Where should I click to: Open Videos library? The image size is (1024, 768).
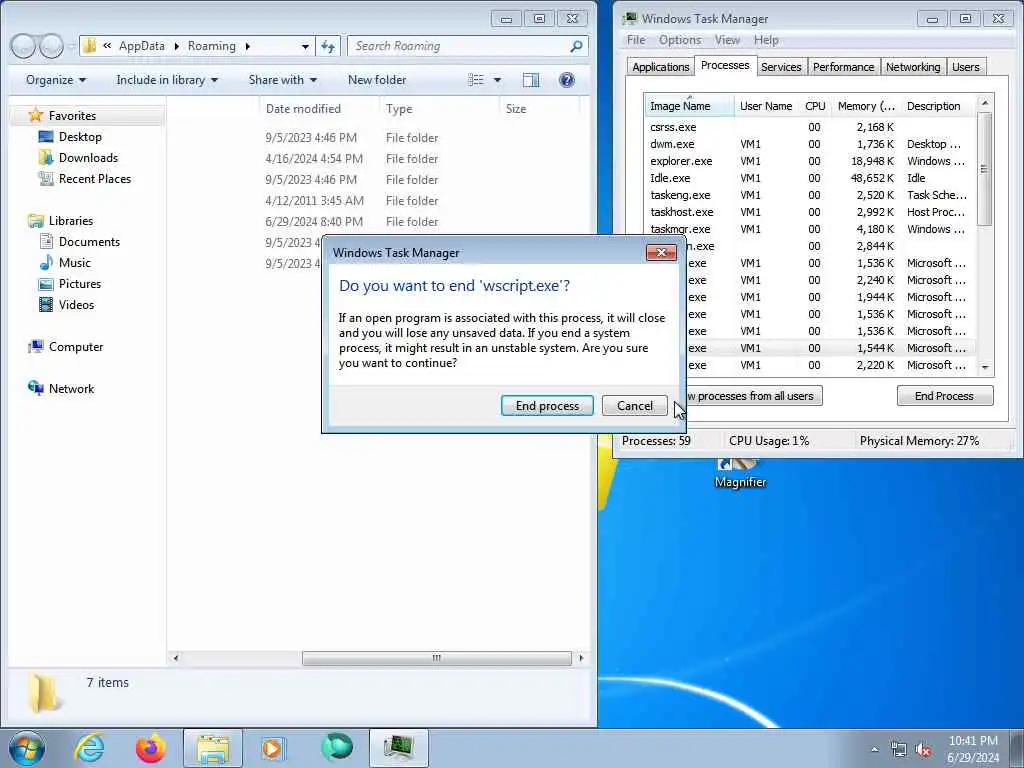[x=76, y=304]
